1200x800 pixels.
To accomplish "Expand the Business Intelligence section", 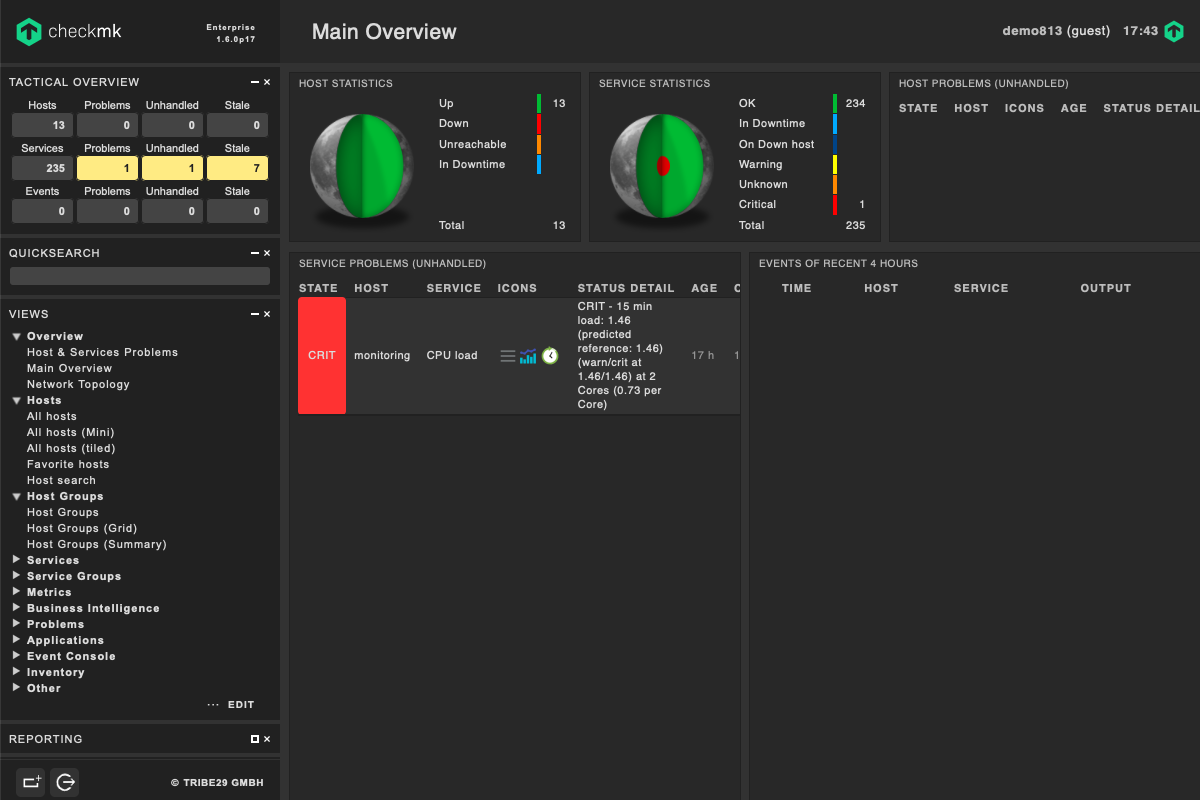I will click(x=17, y=608).
